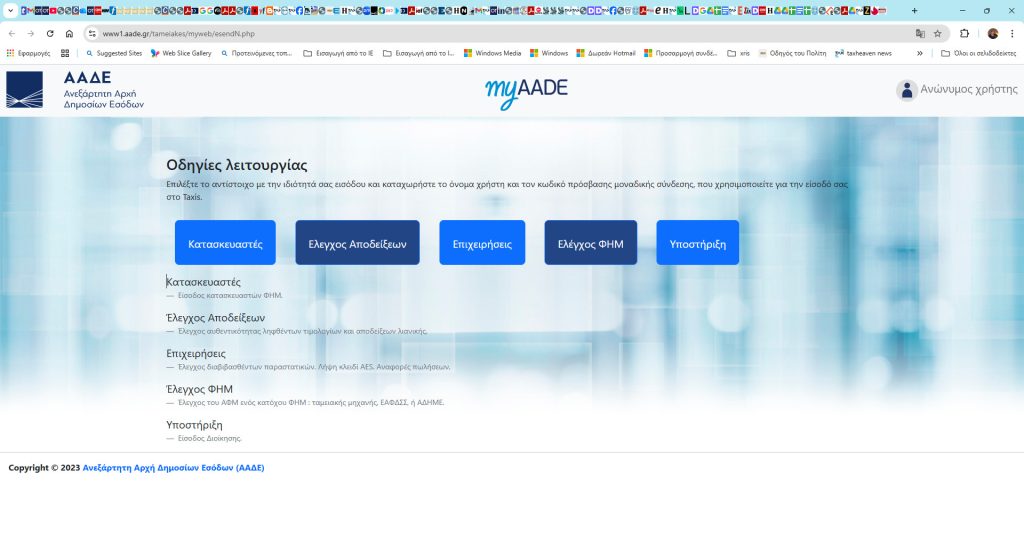Click the translate page icon in address bar
This screenshot has width=1024, height=550.
(919, 33)
